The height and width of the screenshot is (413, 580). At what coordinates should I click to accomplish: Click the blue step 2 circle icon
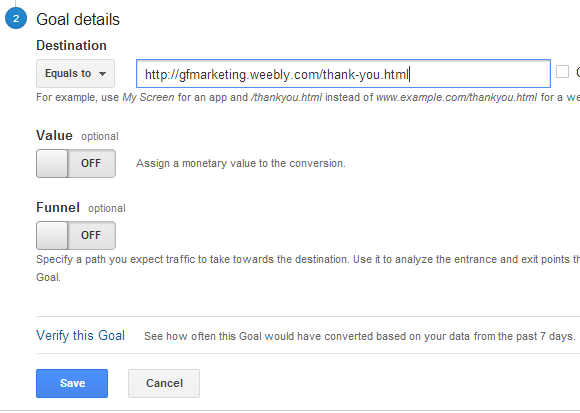point(16,18)
